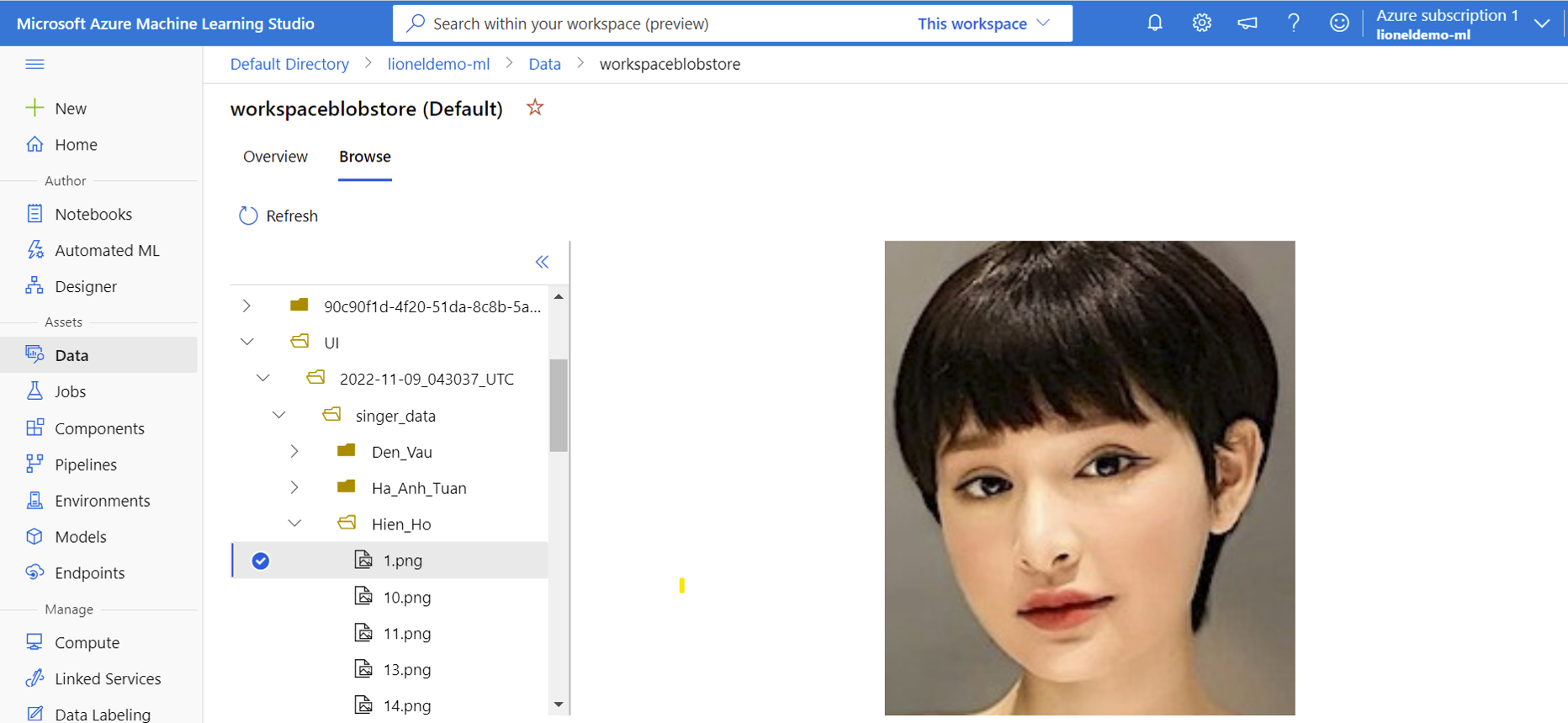Click the image preview of 1.png
The height and width of the screenshot is (723, 1568).
pos(1089,478)
